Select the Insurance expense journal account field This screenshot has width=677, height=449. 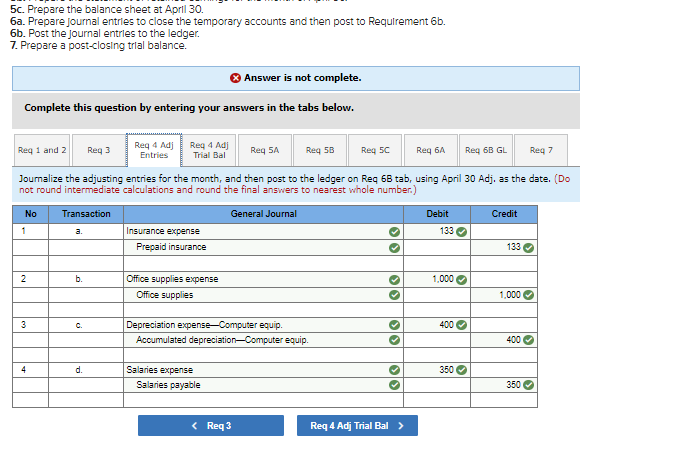263,231
